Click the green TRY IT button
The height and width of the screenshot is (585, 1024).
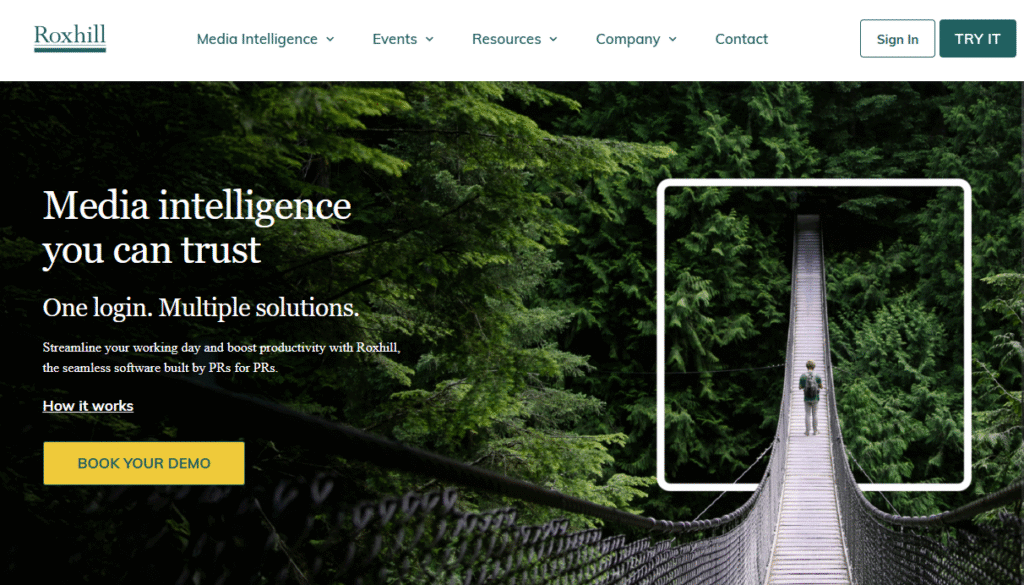coord(978,39)
